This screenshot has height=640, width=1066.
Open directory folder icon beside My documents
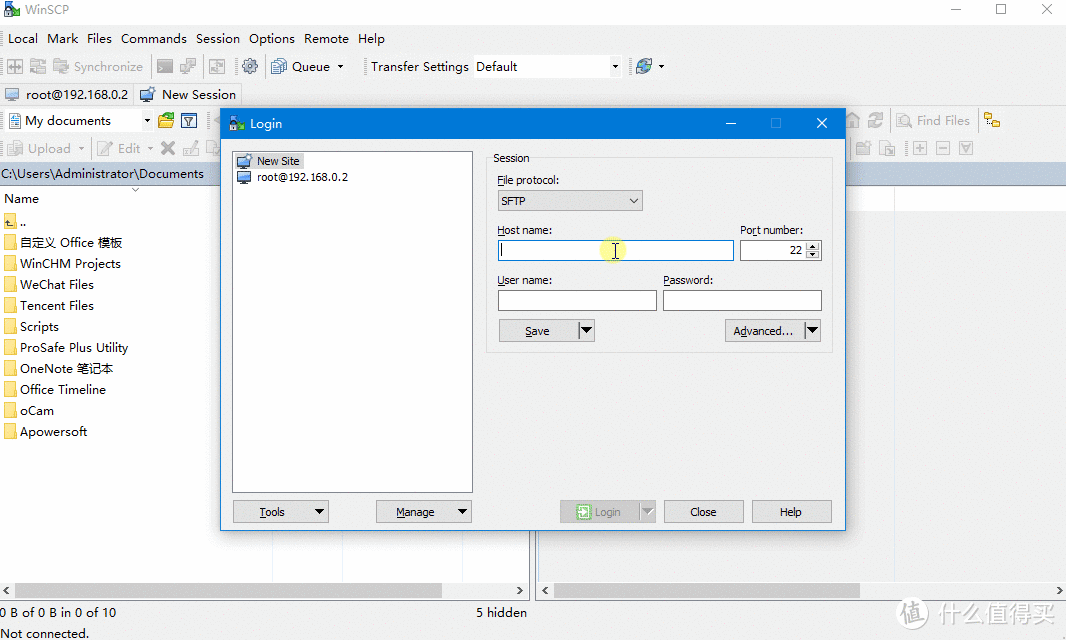tap(166, 121)
